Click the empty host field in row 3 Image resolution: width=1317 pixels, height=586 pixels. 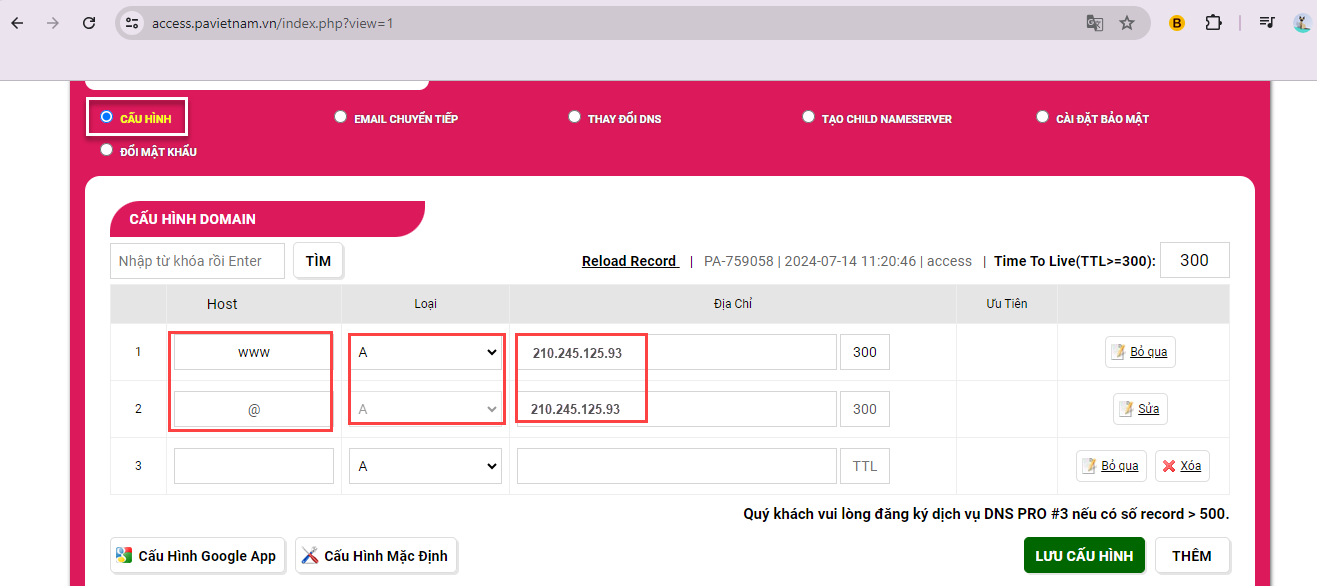(254, 466)
